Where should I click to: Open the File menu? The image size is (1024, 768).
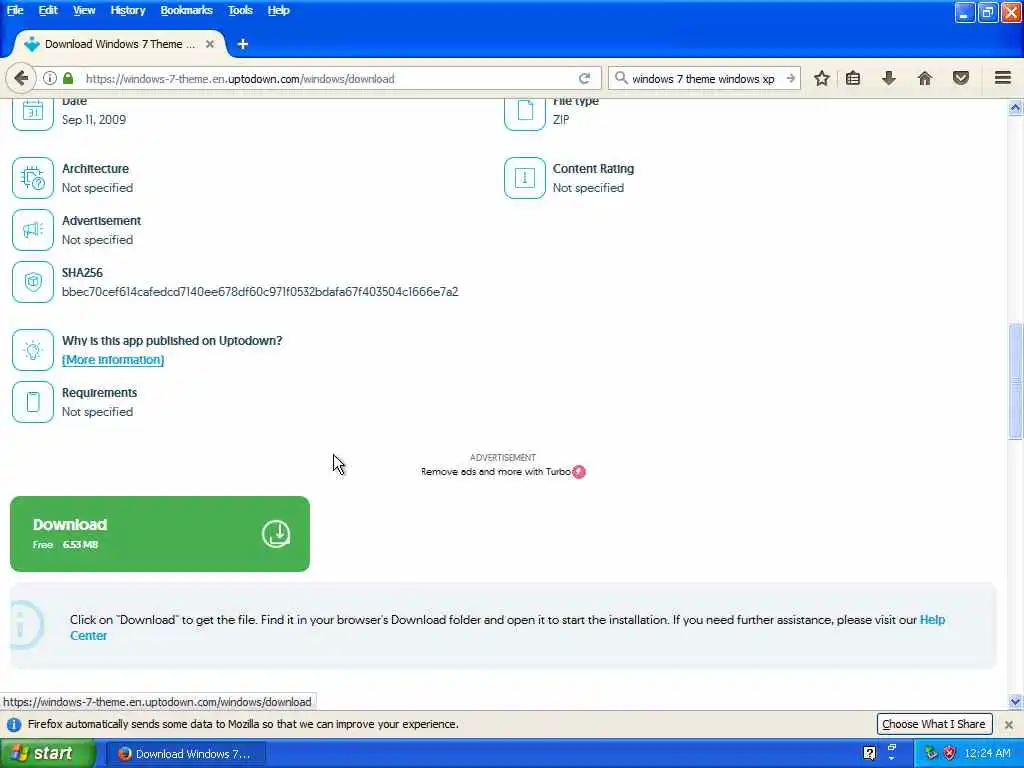(x=15, y=10)
